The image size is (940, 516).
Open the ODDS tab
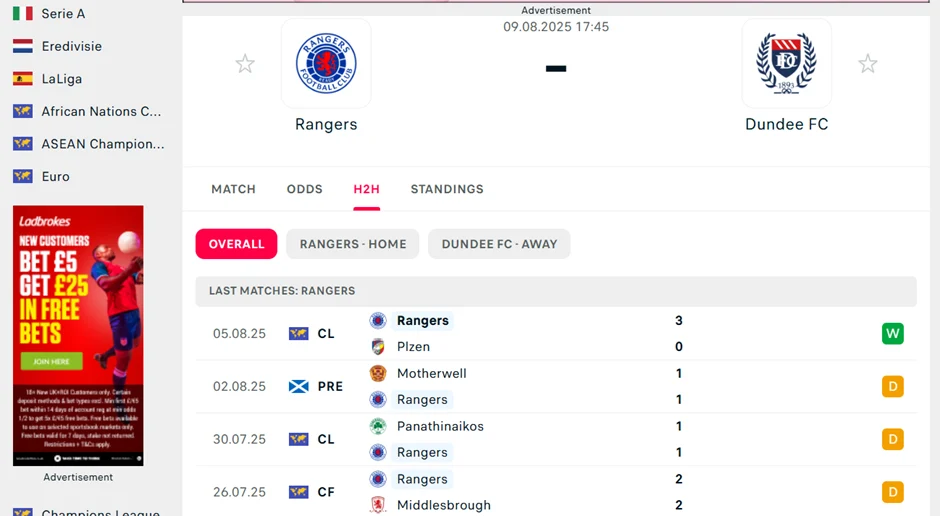tap(304, 189)
